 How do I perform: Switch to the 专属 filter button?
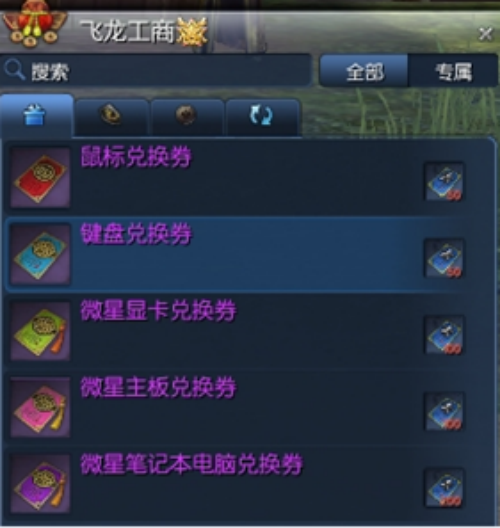tap(453, 71)
